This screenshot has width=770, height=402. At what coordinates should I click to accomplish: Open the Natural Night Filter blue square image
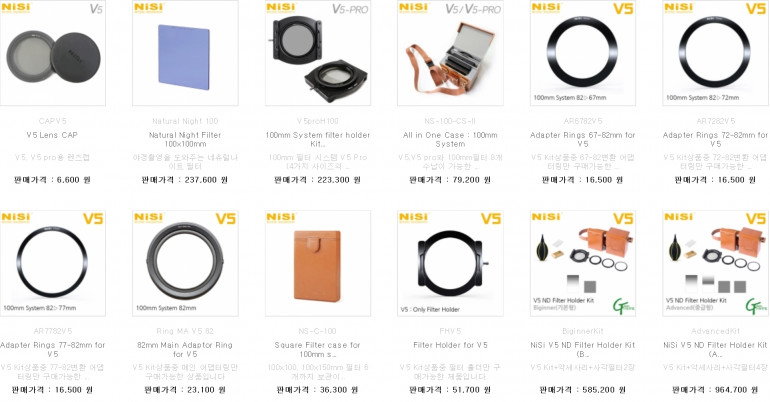(x=185, y=53)
